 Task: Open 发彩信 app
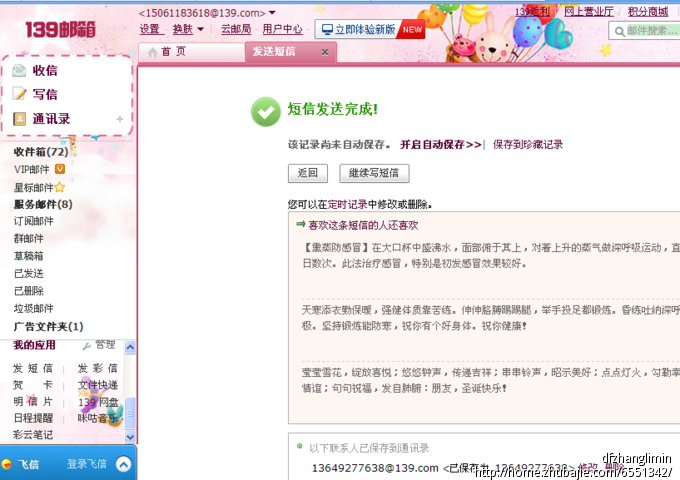pyautogui.click(x=98, y=368)
